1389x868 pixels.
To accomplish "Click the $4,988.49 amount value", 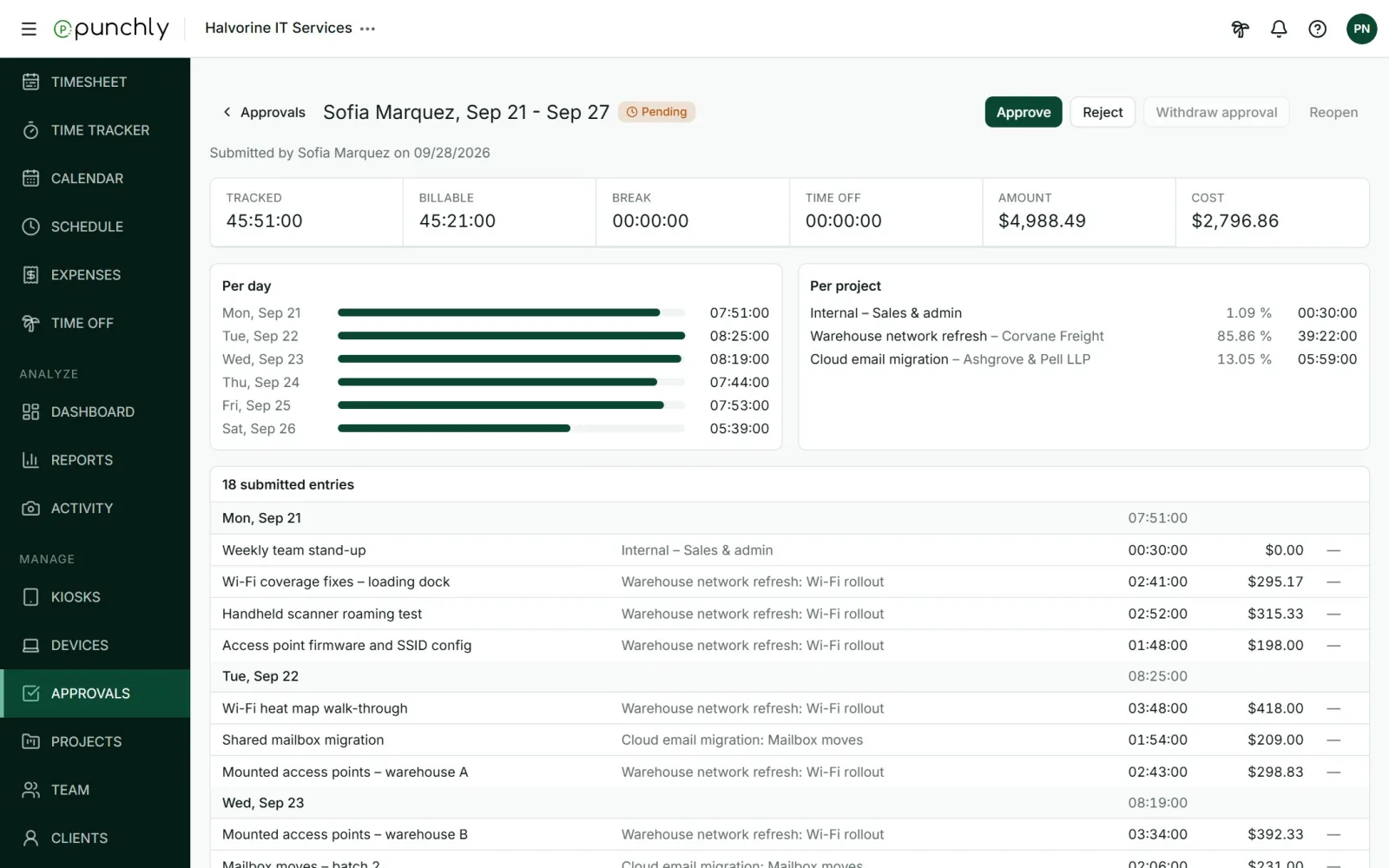I will click(1042, 221).
